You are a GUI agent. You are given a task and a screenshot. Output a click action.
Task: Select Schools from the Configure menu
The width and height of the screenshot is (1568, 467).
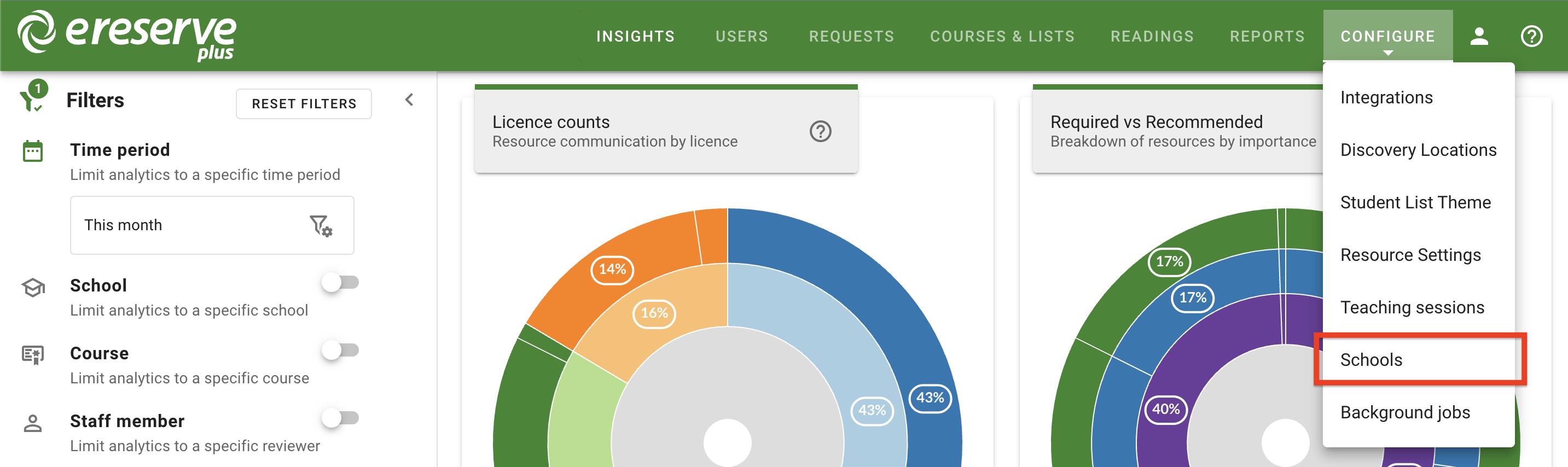pyautogui.click(x=1371, y=360)
